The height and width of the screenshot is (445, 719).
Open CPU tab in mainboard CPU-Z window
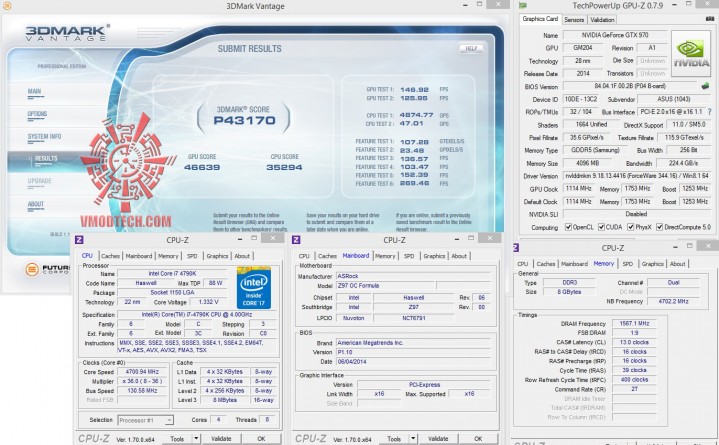point(304,256)
